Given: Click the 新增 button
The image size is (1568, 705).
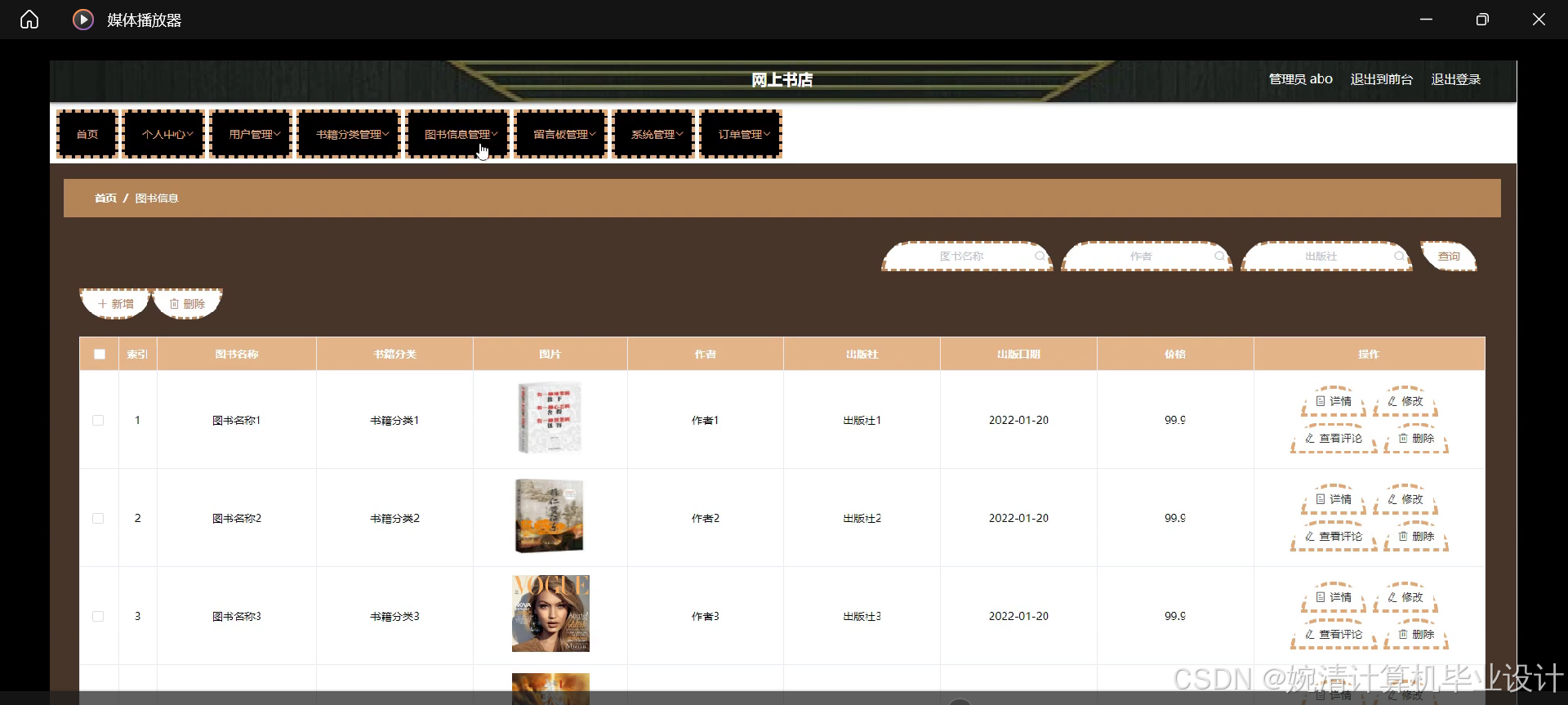Looking at the screenshot, I should tap(115, 304).
